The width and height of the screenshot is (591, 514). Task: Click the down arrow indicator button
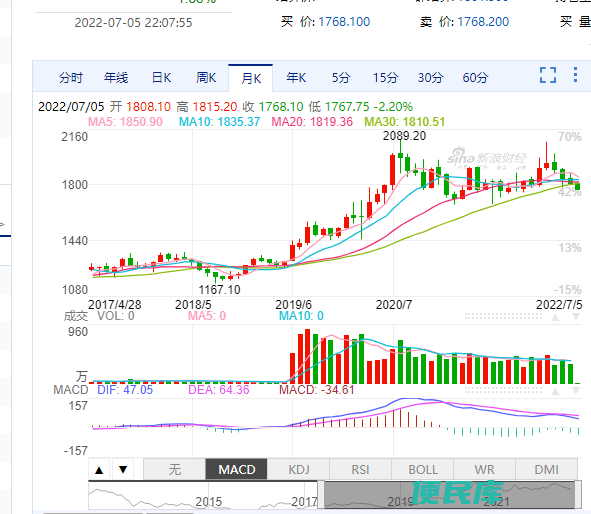[x=123, y=470]
